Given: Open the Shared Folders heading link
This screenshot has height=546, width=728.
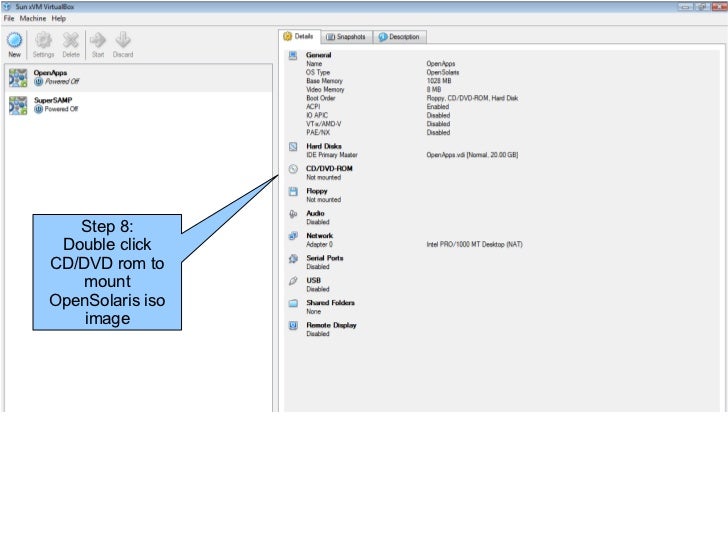Looking at the screenshot, I should (330, 302).
